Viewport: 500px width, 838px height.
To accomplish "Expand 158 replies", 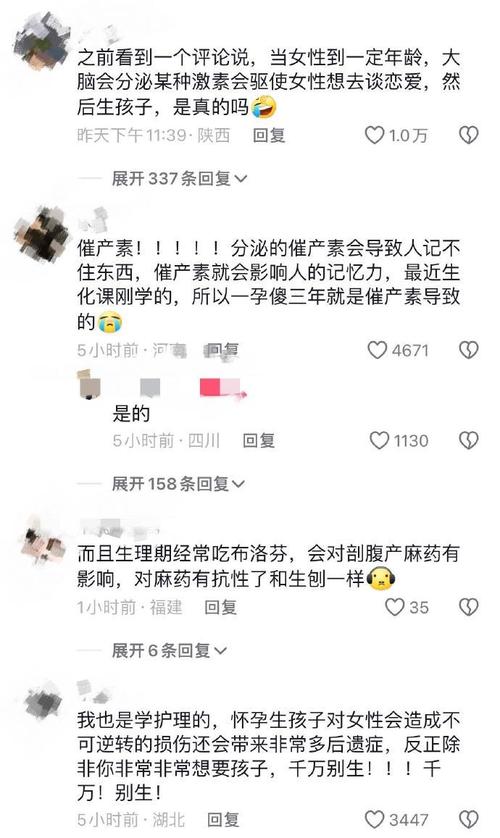I will 178,484.
